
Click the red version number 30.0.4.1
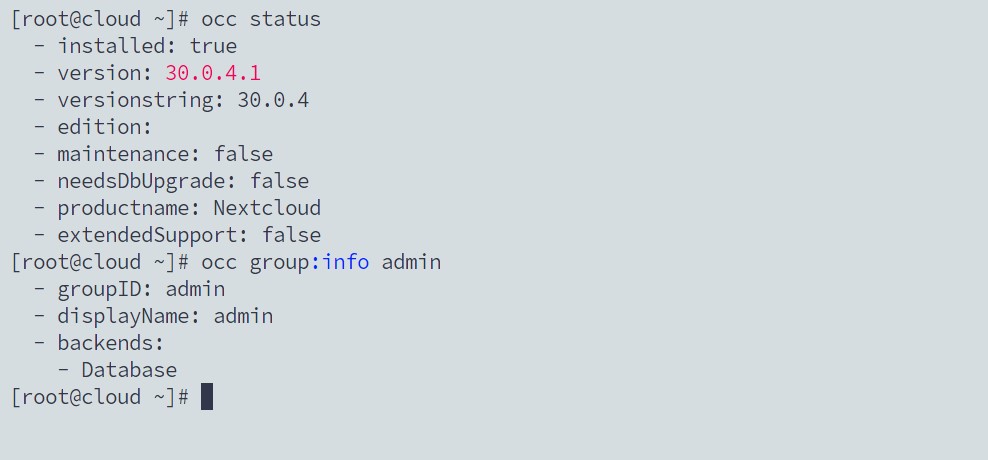click(x=213, y=73)
